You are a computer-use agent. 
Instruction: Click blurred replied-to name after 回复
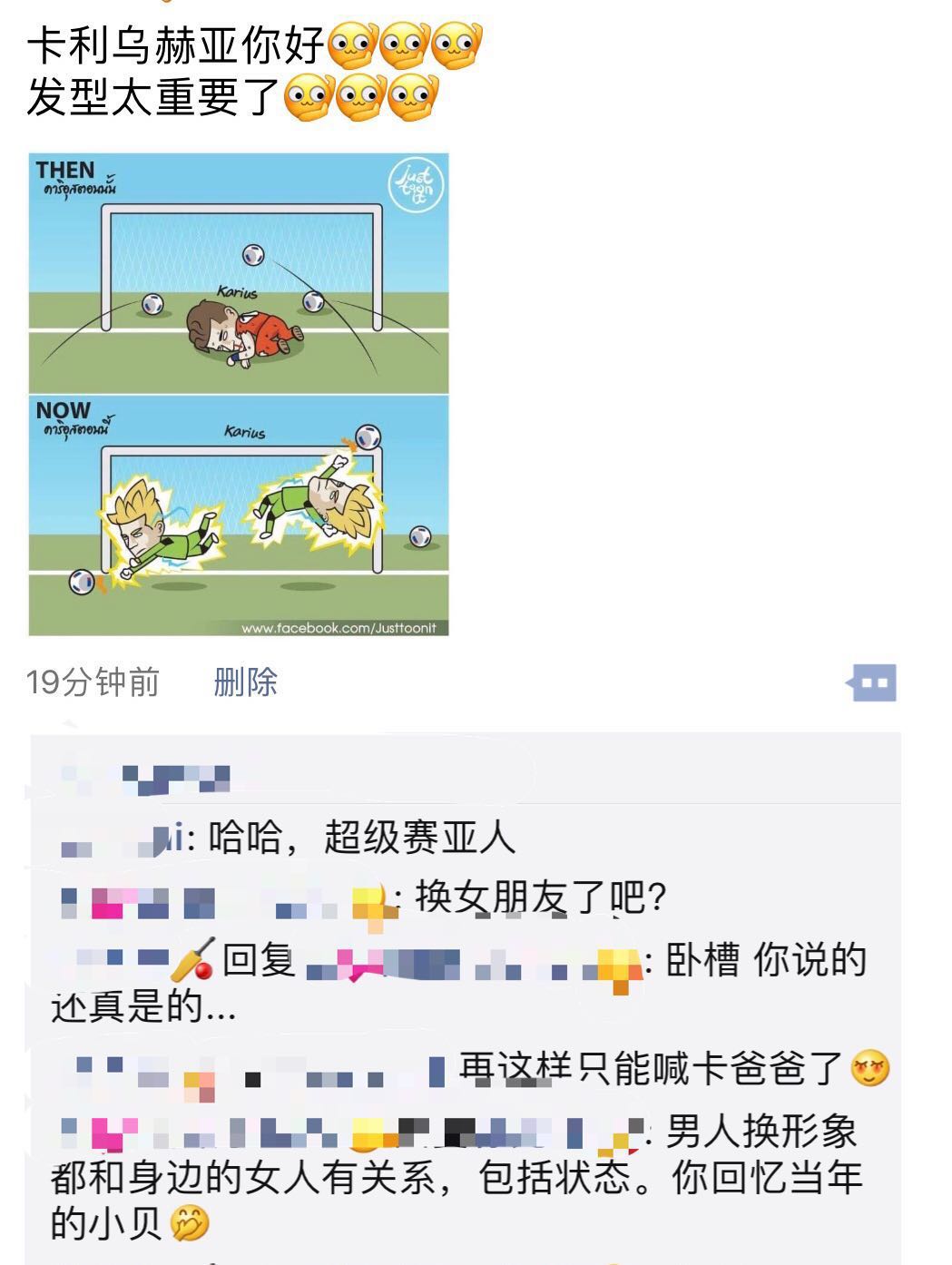[x=474, y=964]
